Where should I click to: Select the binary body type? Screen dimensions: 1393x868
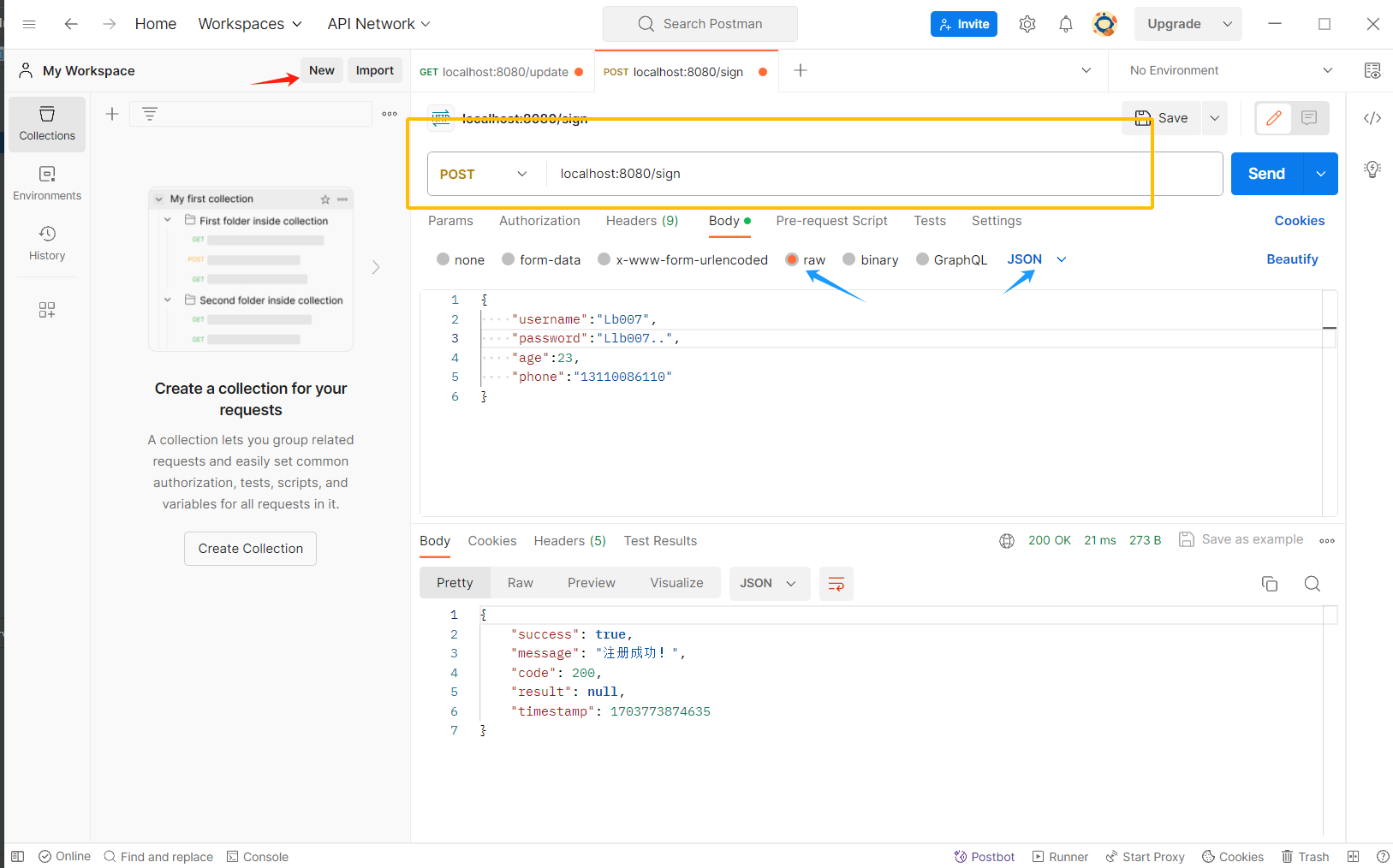pyautogui.click(x=849, y=259)
